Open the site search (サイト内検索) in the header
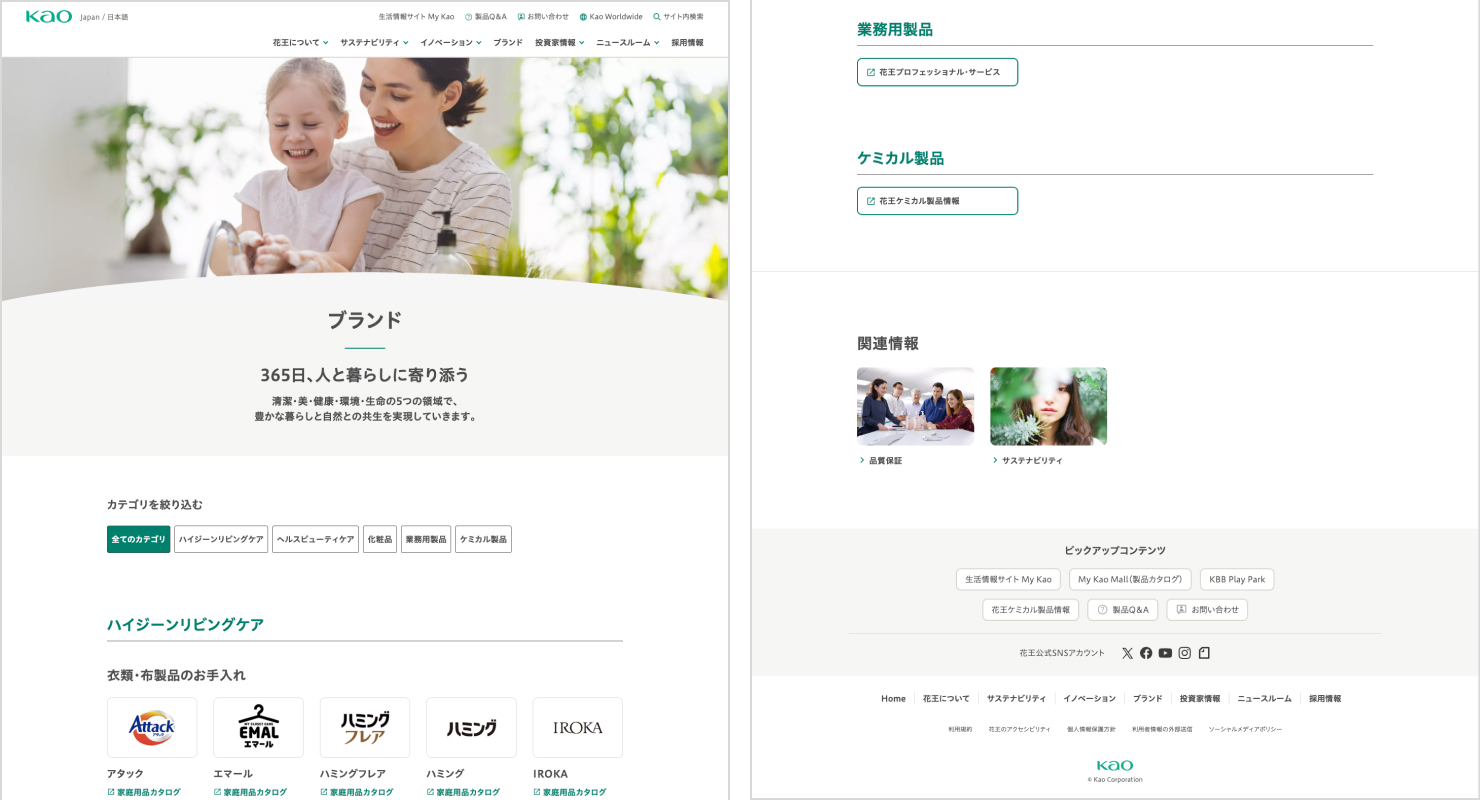The image size is (1480, 800). pyautogui.click(x=678, y=17)
